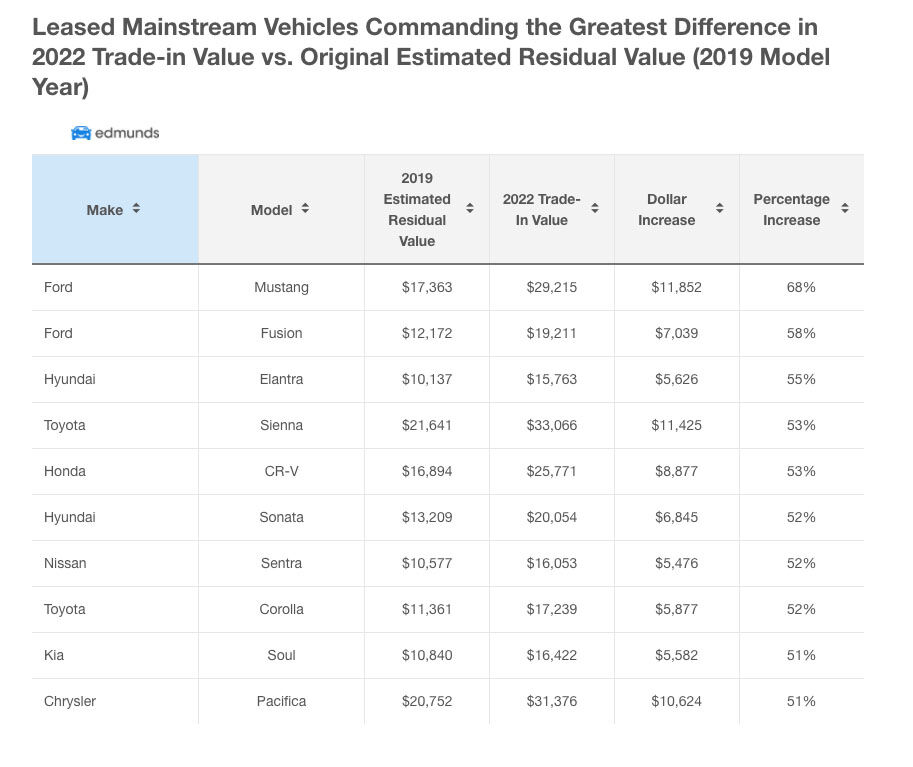
Task: Click the Model column header text
Action: click(x=271, y=210)
